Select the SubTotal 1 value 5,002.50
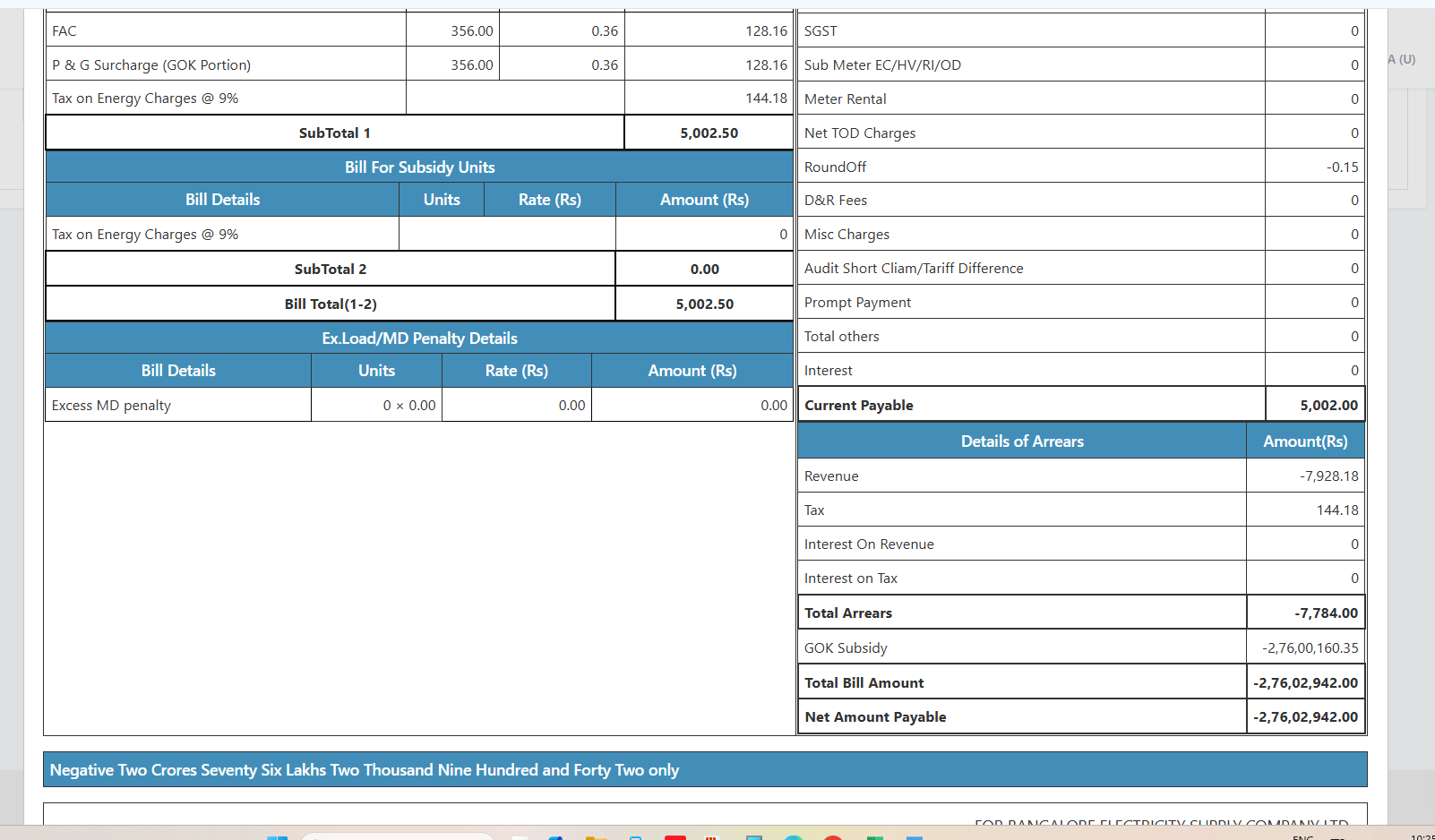Screen dimensions: 1435x840 click(x=709, y=133)
